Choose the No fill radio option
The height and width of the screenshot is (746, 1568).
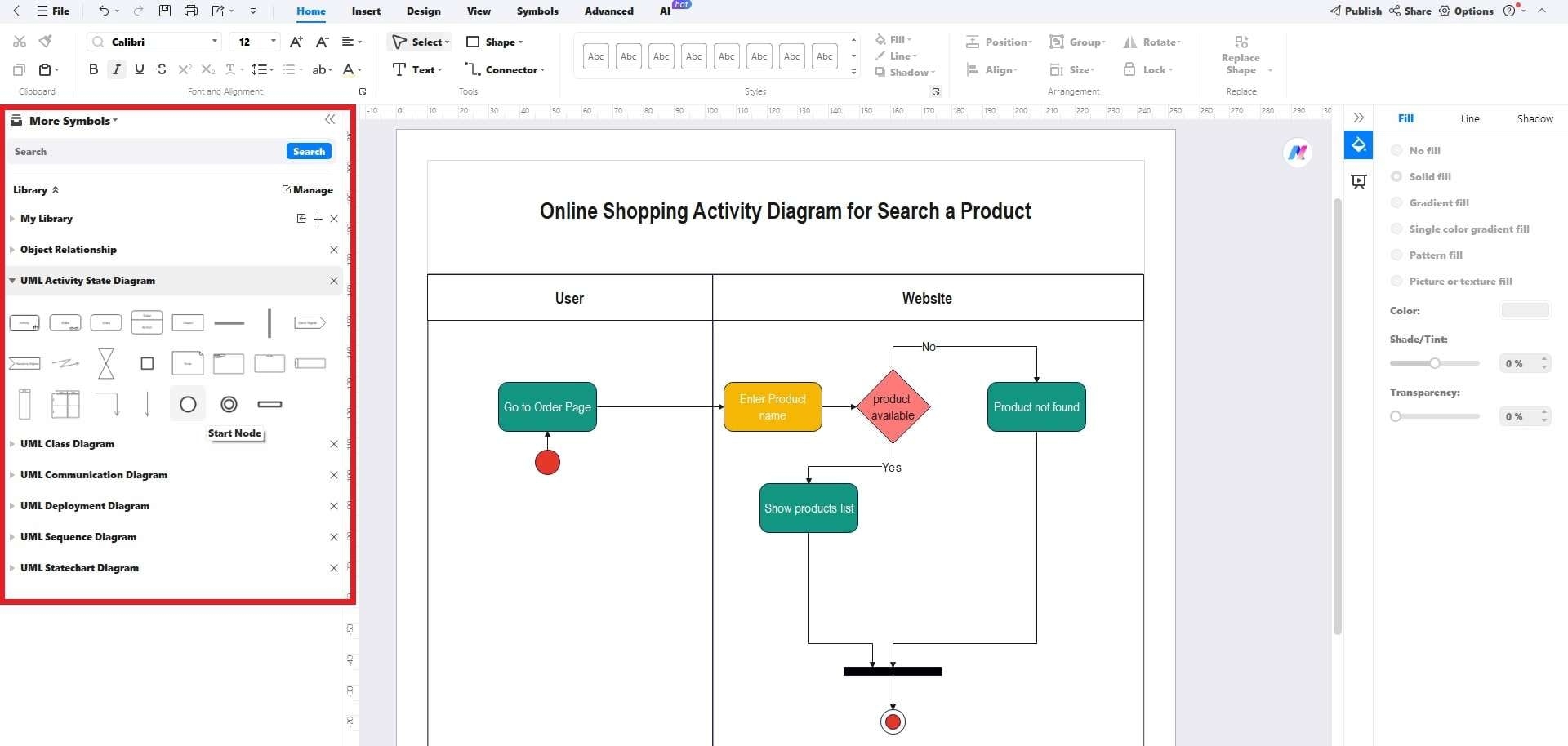tap(1396, 150)
